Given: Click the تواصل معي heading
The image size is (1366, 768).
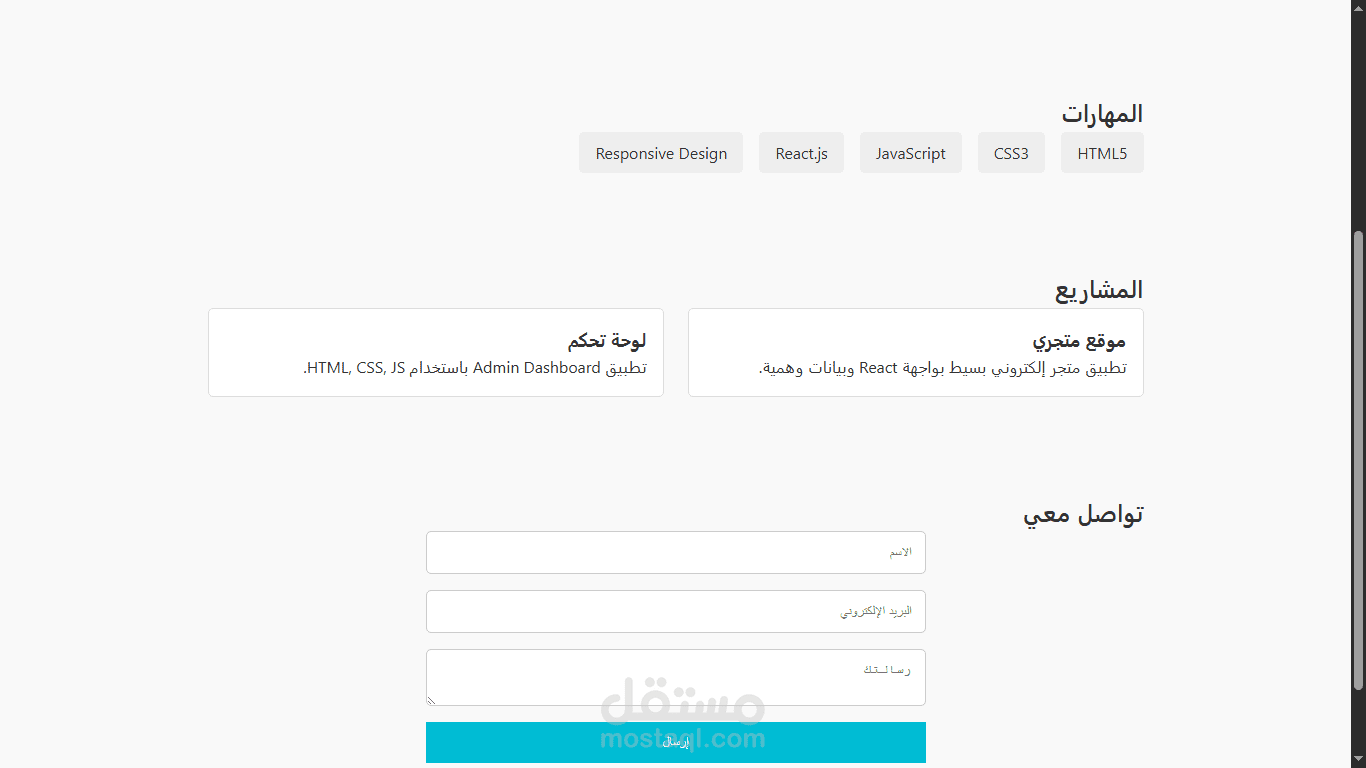Looking at the screenshot, I should pos(1083,515).
